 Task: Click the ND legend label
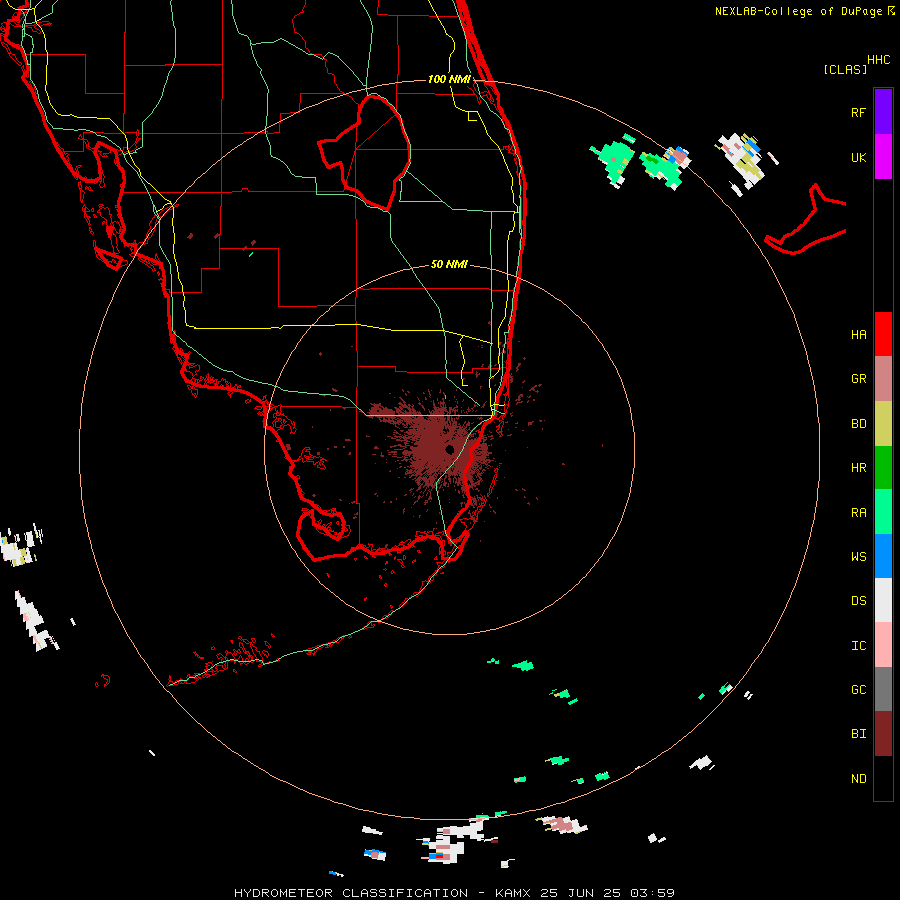coord(858,778)
